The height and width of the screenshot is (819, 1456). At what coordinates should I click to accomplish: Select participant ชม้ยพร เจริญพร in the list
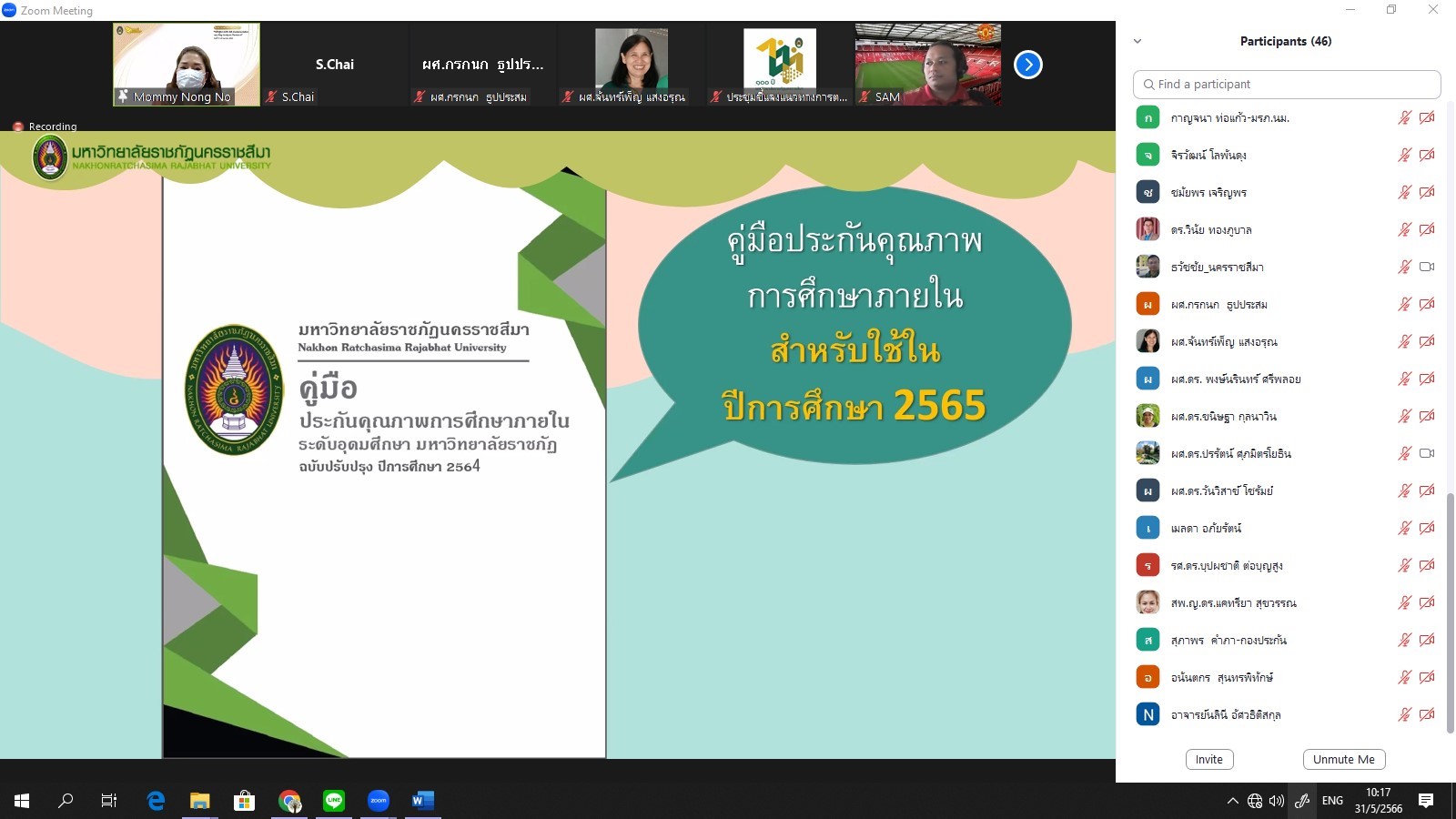coord(1209,192)
